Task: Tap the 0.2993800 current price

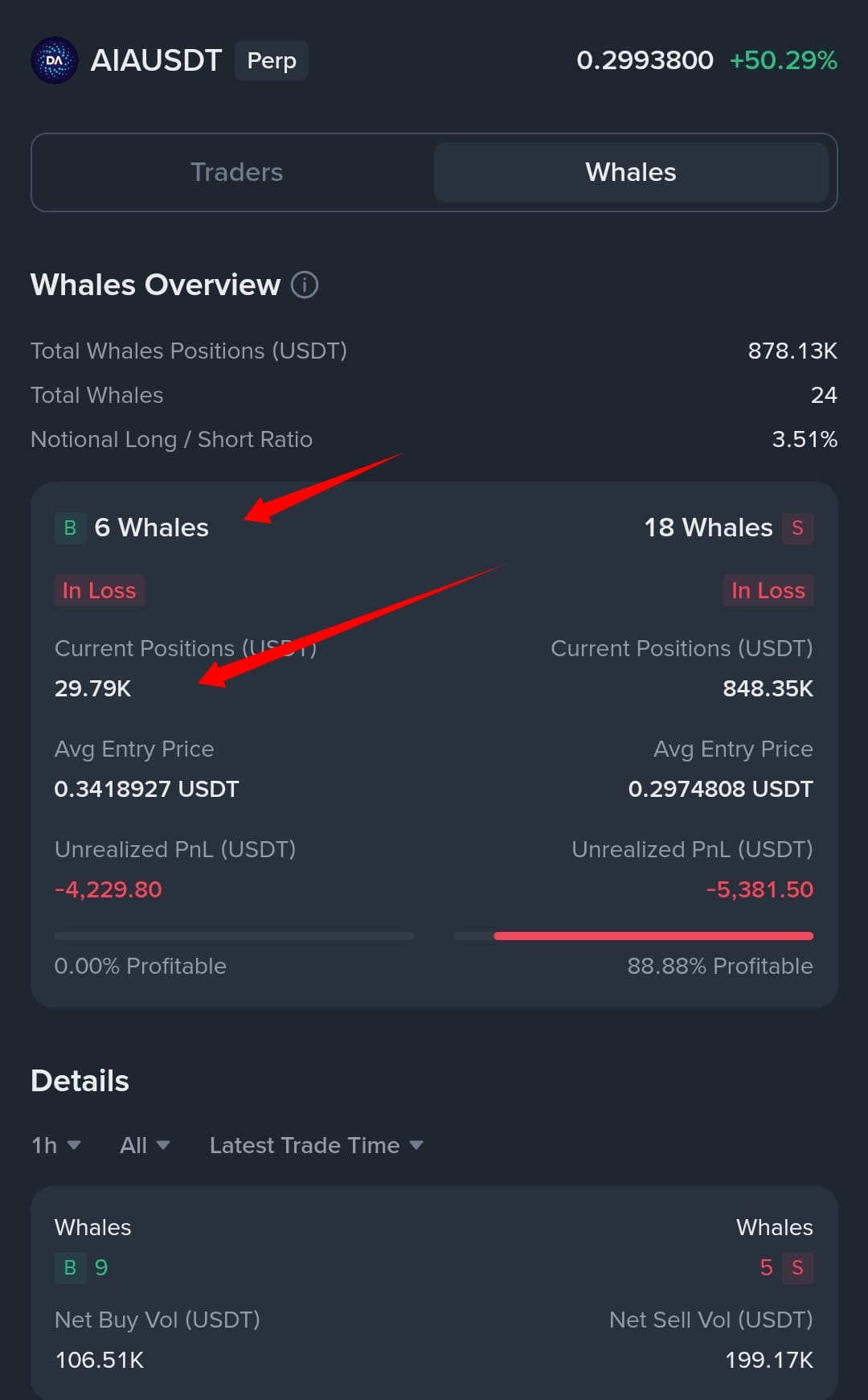Action: pyautogui.click(x=645, y=60)
